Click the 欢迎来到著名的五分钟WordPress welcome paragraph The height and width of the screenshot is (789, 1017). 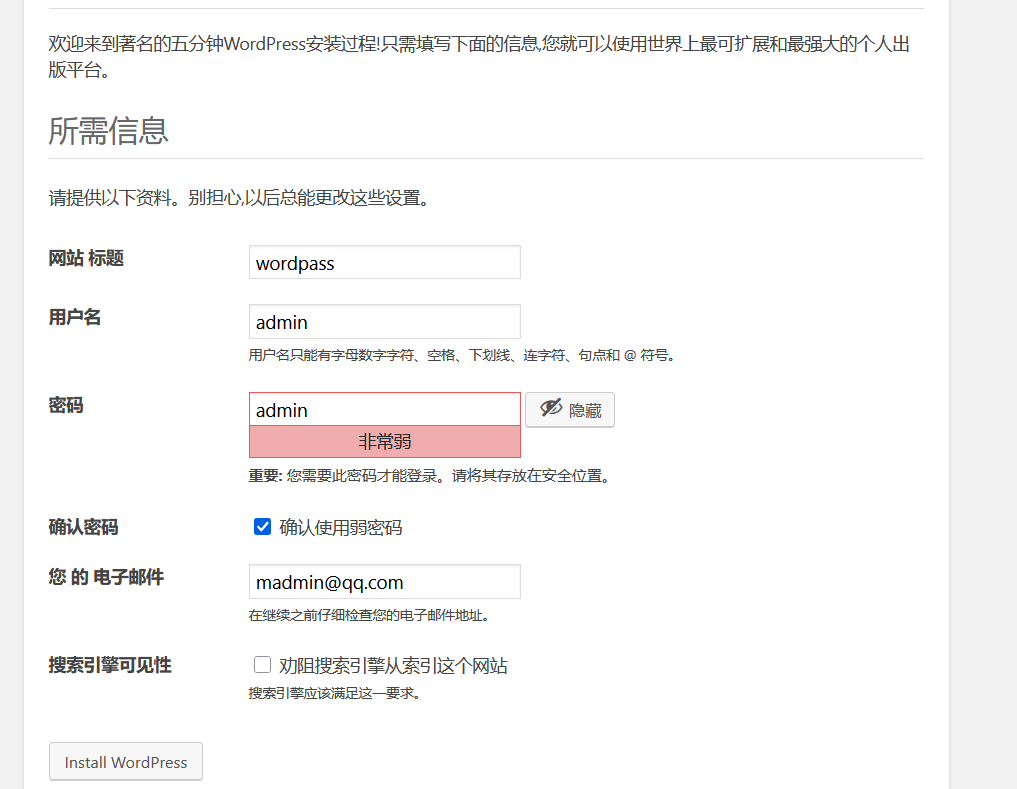(x=479, y=56)
